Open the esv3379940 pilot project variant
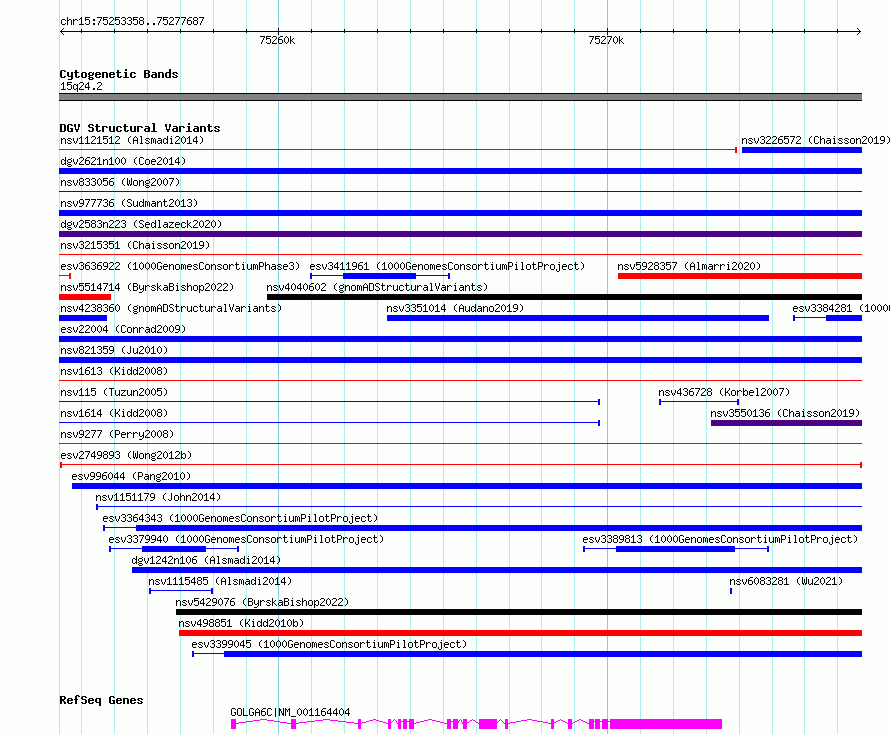 point(174,549)
